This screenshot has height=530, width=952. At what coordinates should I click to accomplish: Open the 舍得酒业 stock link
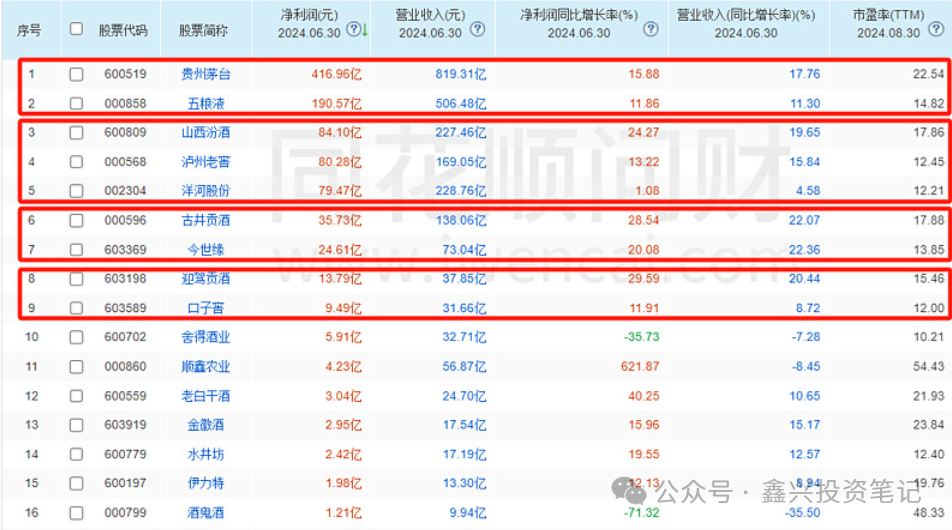coord(206,337)
